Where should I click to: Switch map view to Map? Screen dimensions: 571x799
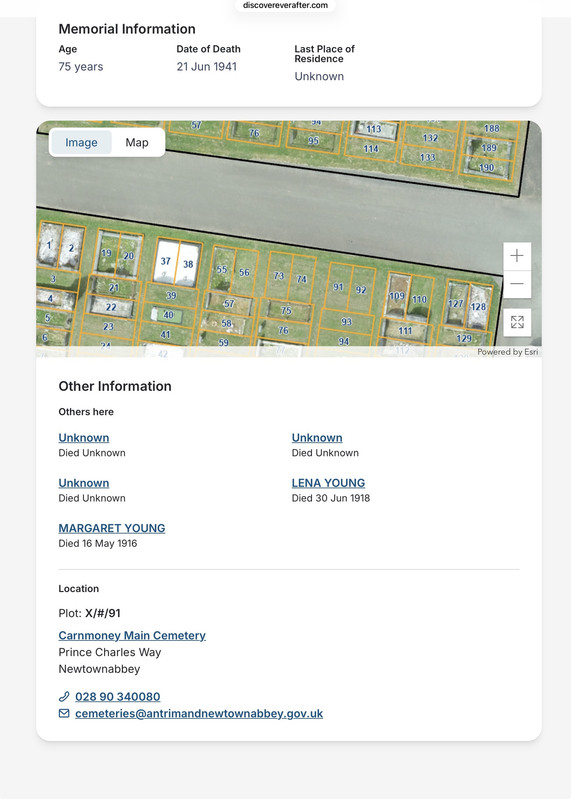pyautogui.click(x=137, y=142)
